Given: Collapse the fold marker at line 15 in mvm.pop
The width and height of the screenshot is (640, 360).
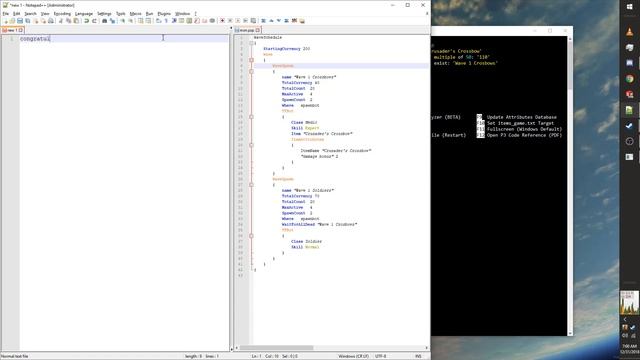Looking at the screenshot, I should coord(251,117).
